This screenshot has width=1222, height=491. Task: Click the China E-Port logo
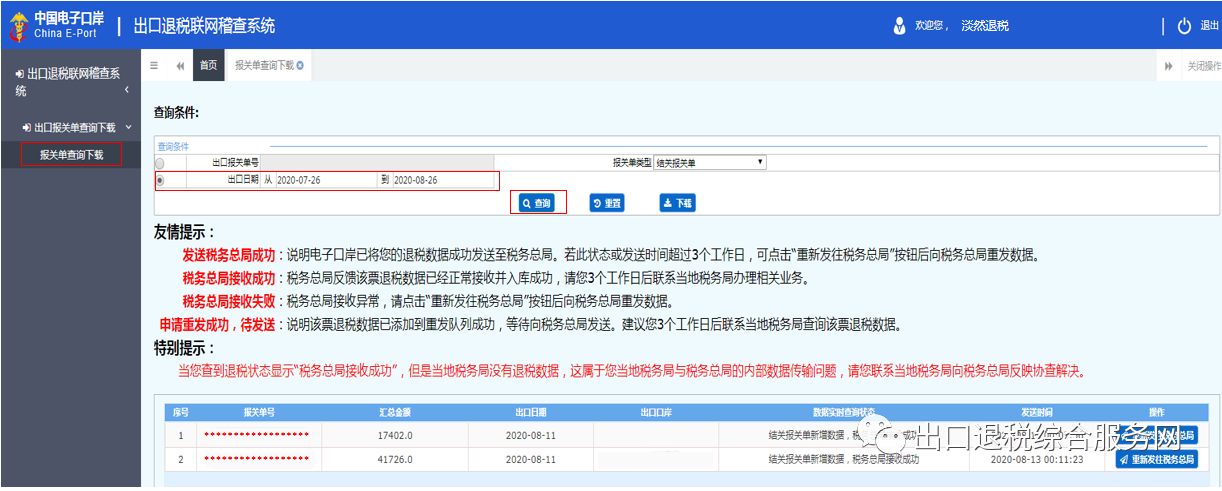tap(52, 25)
